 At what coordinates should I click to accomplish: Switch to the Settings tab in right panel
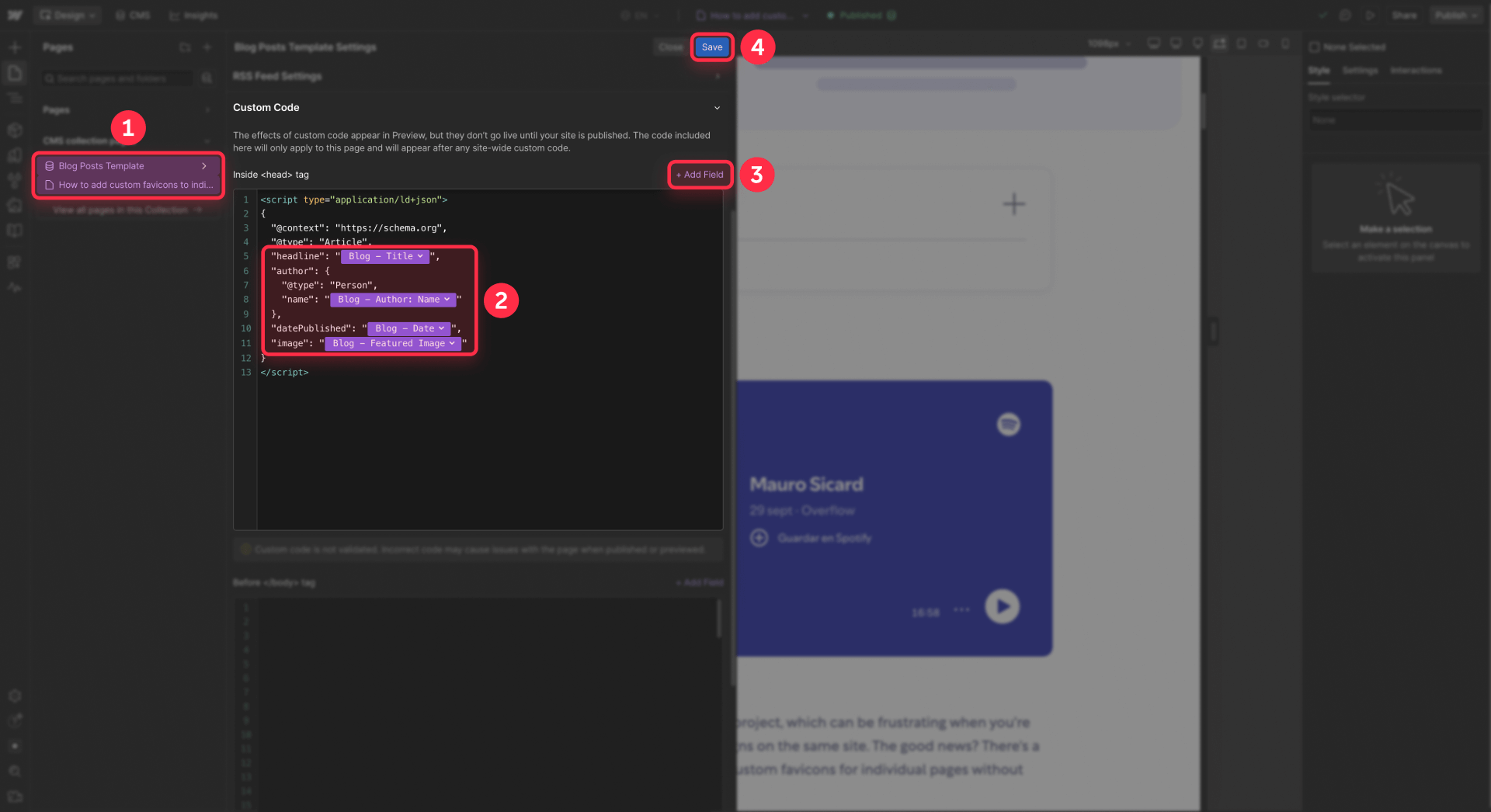(1360, 70)
